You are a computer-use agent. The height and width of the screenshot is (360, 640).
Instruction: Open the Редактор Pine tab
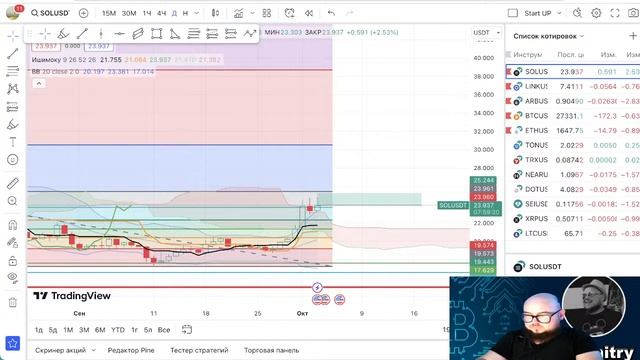(x=131, y=350)
